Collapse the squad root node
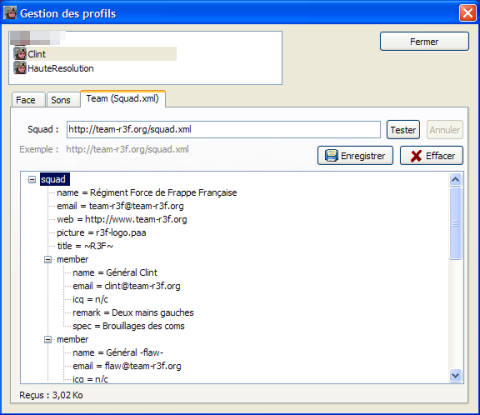 (x=32, y=180)
